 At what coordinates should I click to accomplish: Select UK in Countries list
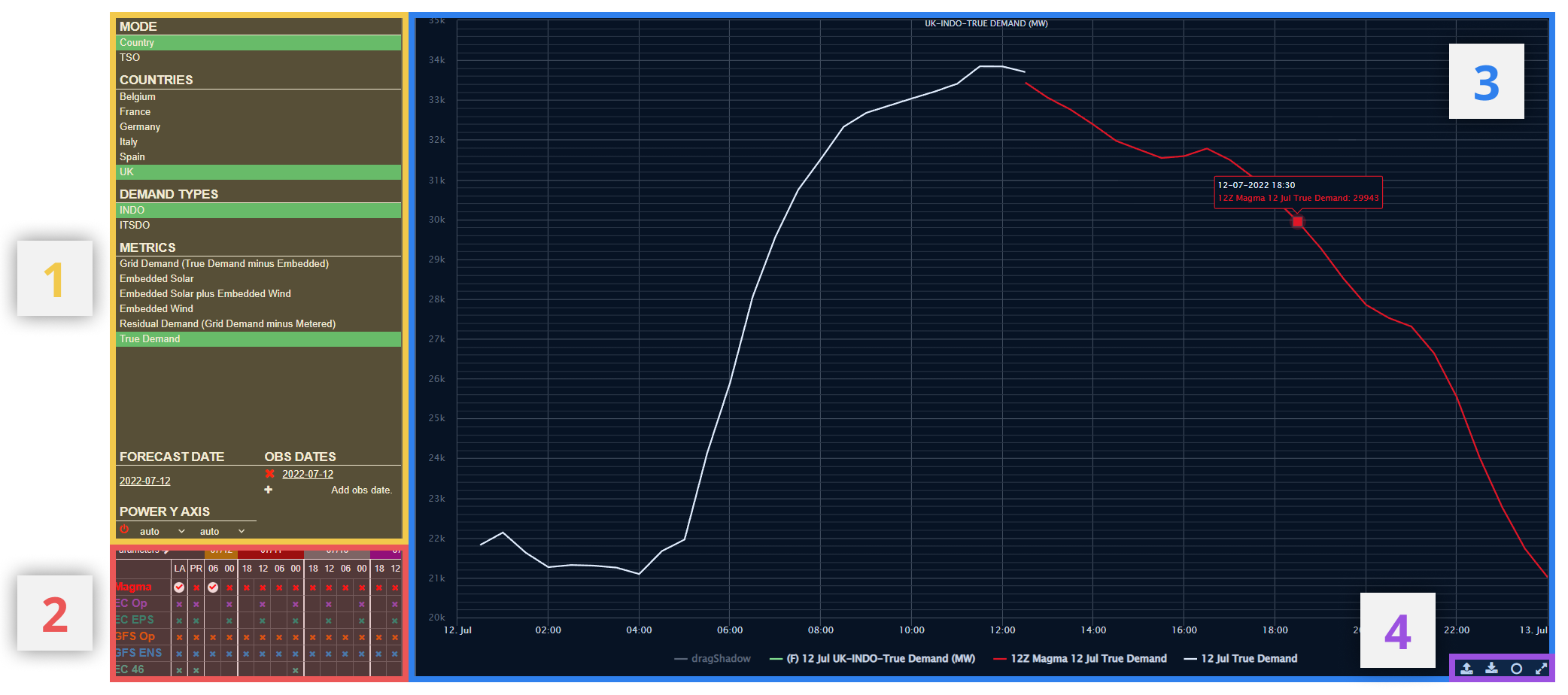258,172
